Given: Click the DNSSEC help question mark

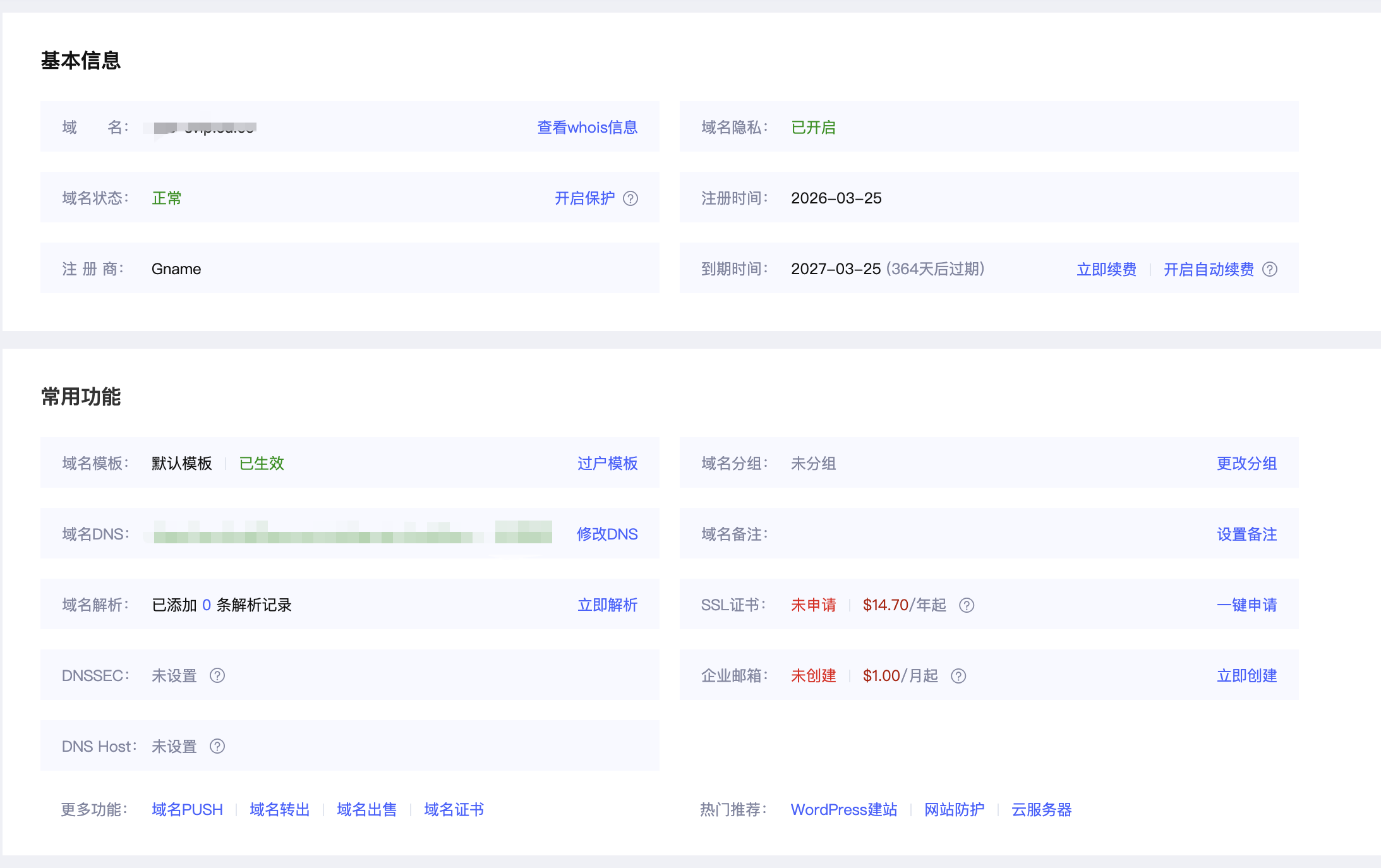Looking at the screenshot, I should click(x=217, y=675).
